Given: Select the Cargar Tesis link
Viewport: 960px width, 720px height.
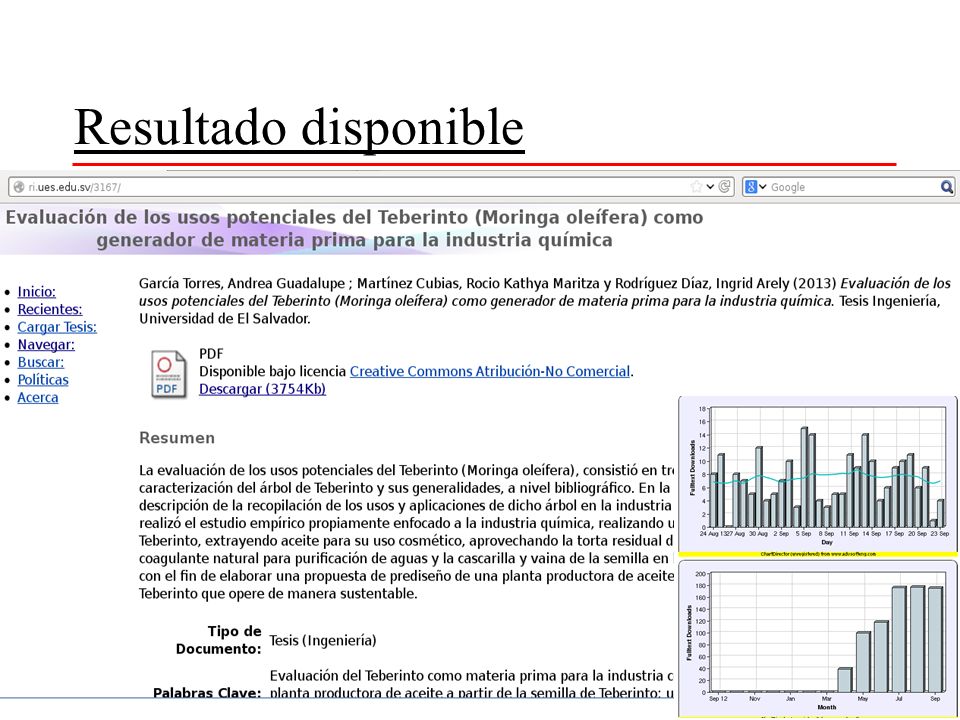Looking at the screenshot, I should click(57, 328).
